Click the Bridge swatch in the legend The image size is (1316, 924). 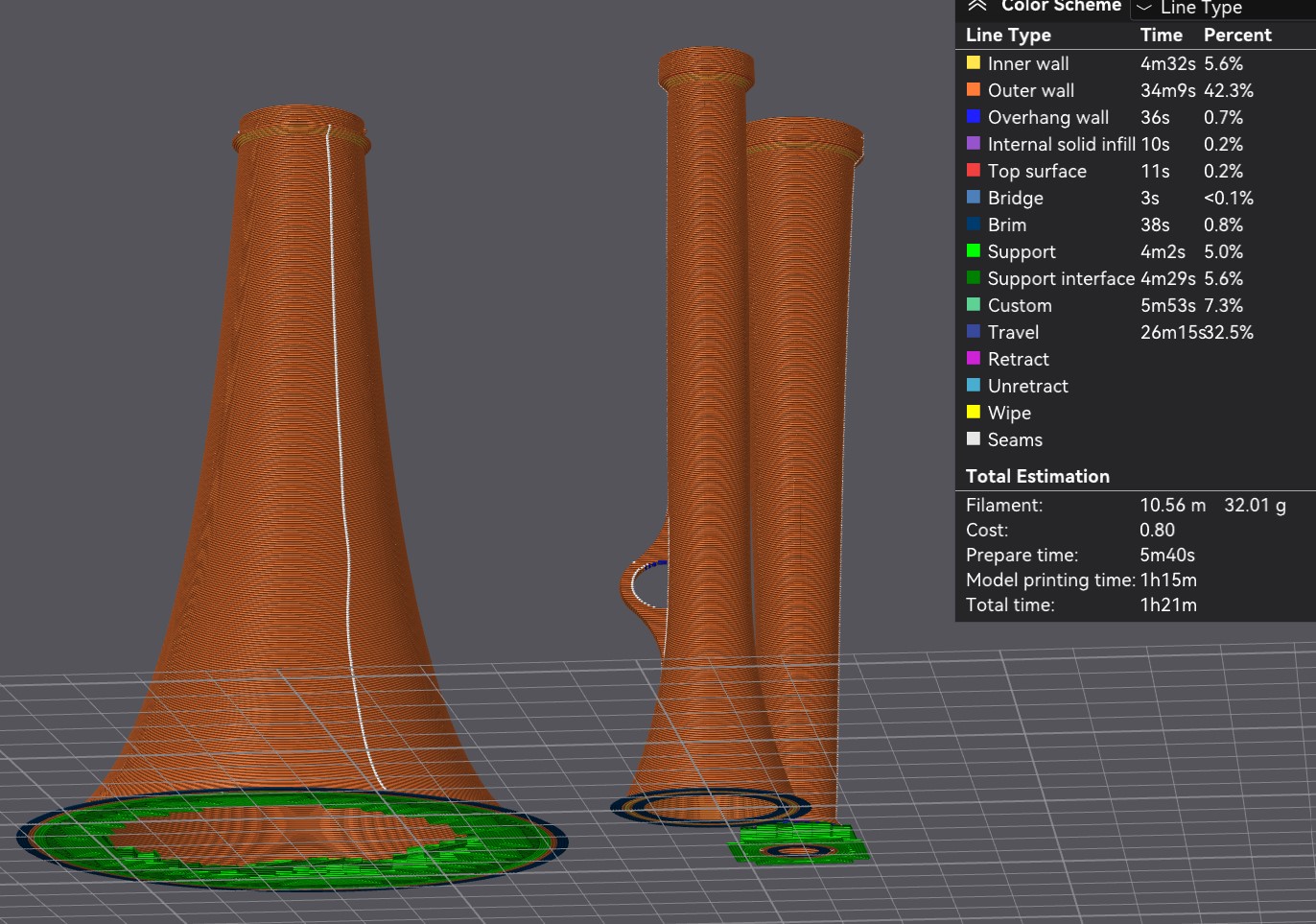(x=974, y=197)
